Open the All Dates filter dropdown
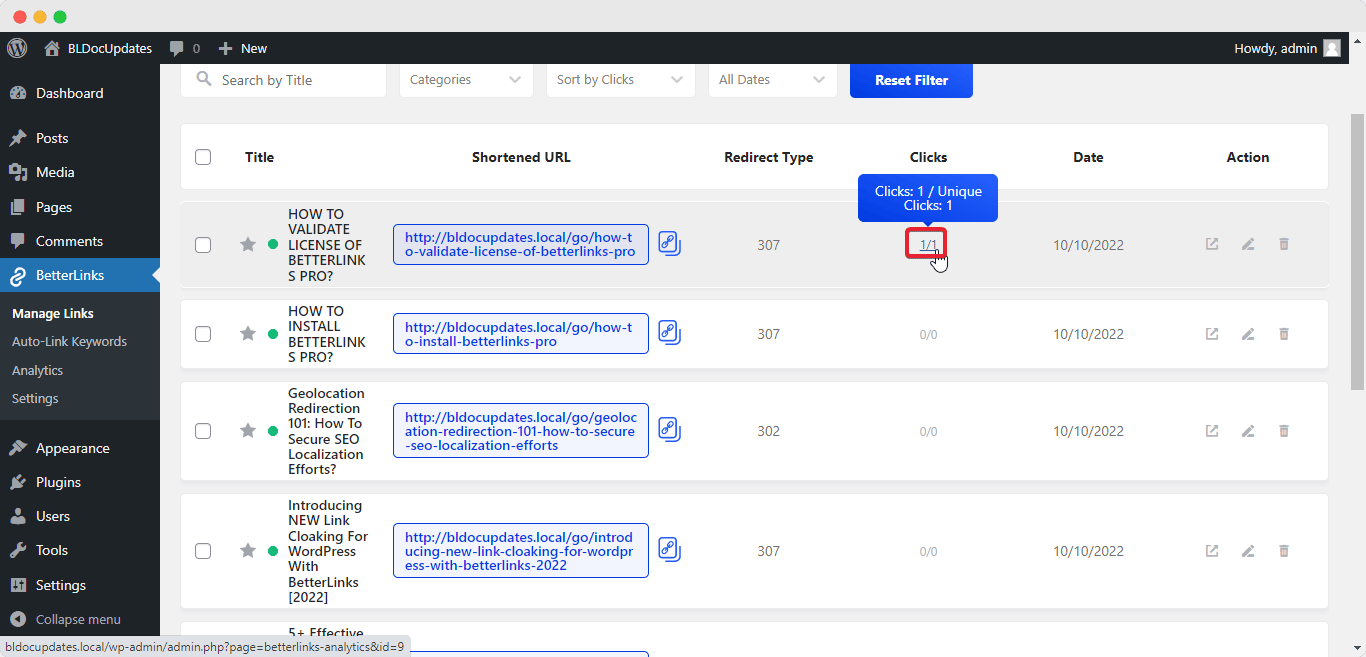The width and height of the screenshot is (1366, 657). [x=773, y=80]
